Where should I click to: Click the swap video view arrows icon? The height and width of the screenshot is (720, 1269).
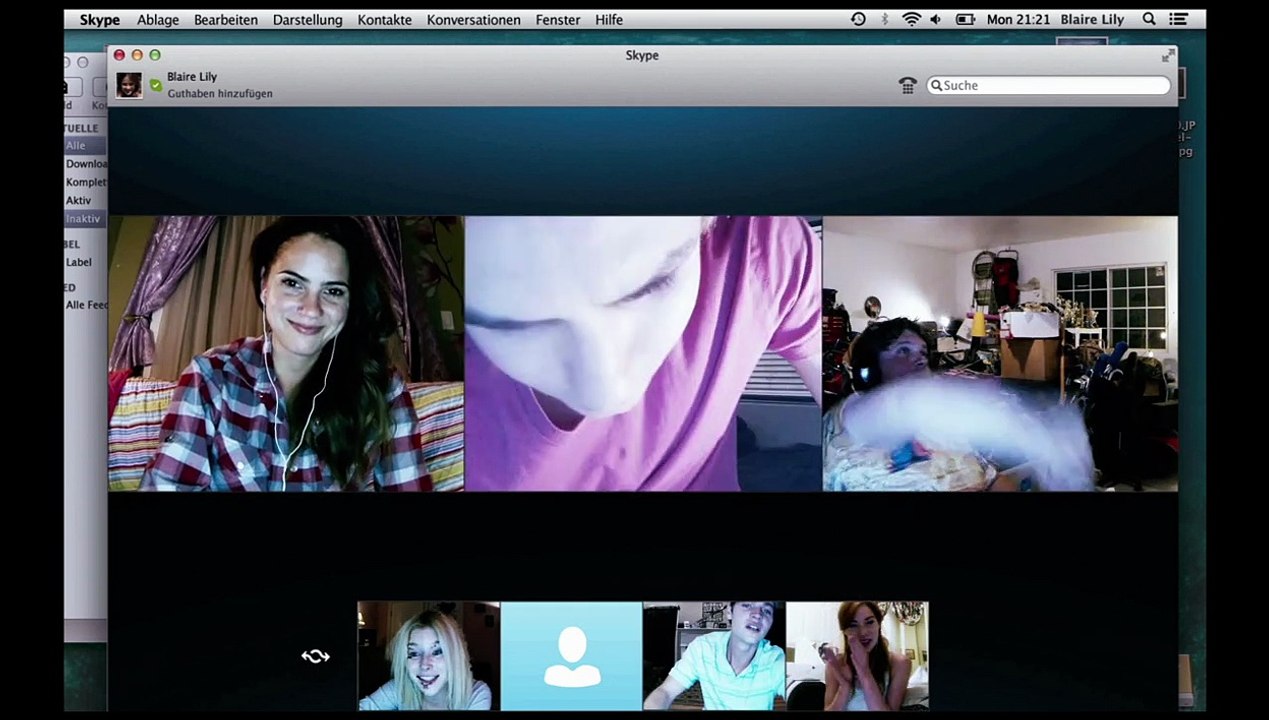click(x=315, y=656)
